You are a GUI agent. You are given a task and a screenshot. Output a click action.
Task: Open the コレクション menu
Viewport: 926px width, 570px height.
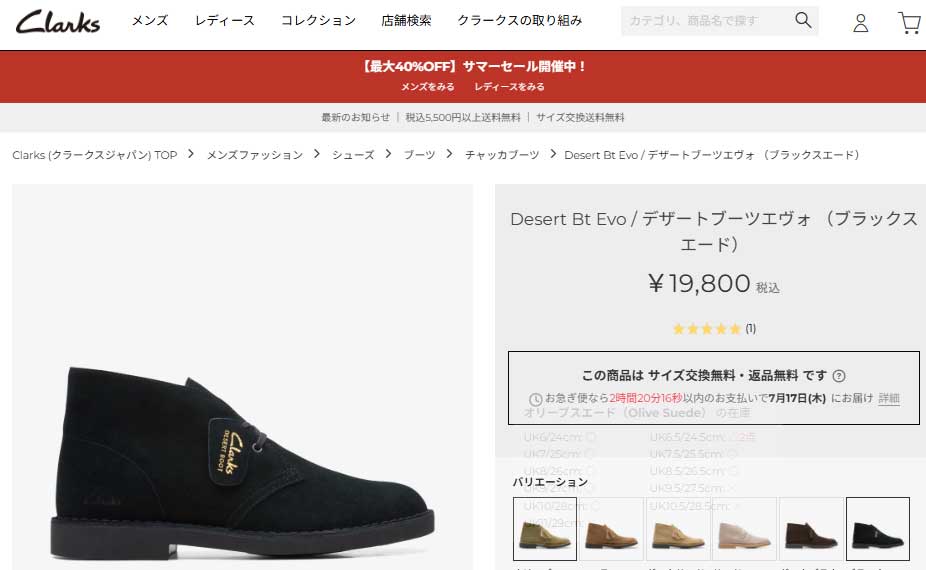pyautogui.click(x=318, y=21)
